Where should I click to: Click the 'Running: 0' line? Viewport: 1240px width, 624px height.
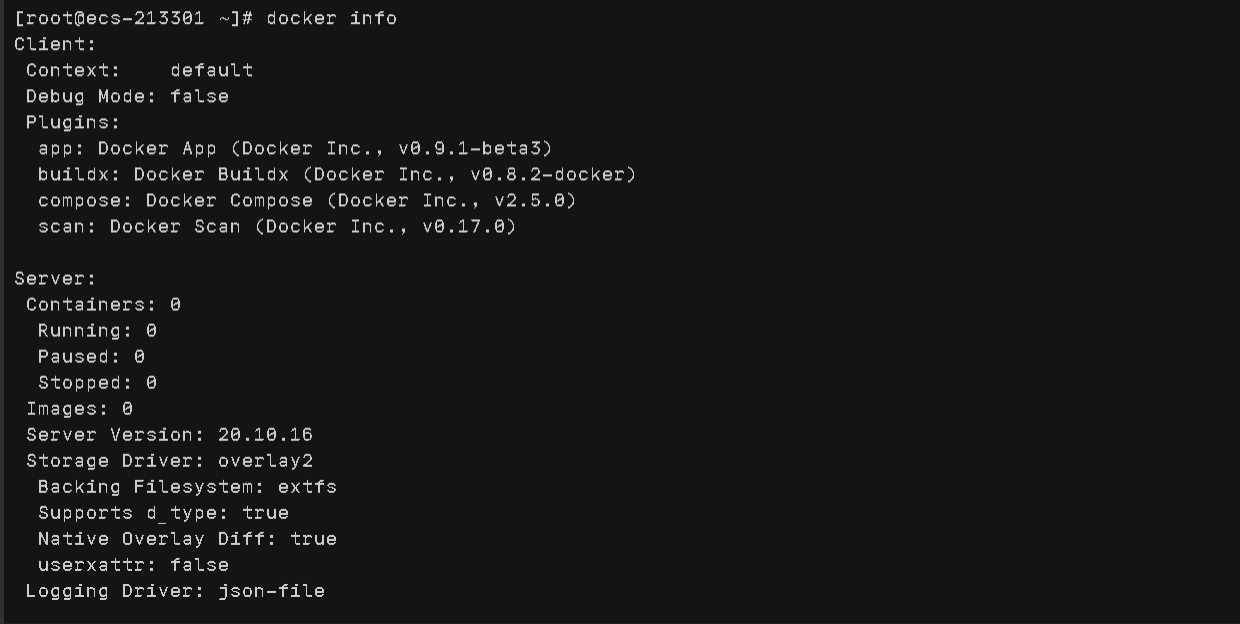pos(97,330)
